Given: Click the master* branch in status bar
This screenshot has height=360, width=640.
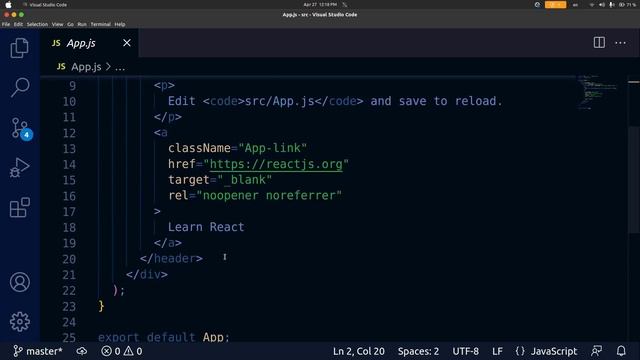Looking at the screenshot, I should pyautogui.click(x=38, y=351).
